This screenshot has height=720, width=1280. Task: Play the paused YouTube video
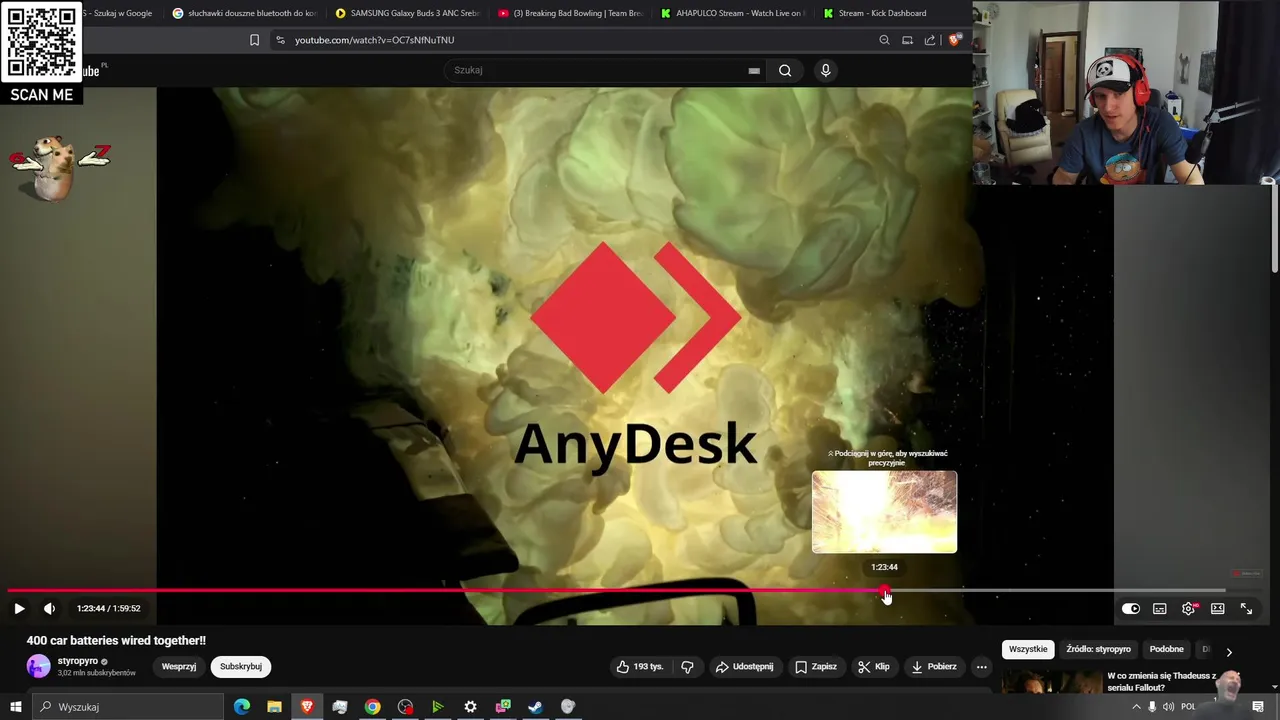click(x=19, y=608)
